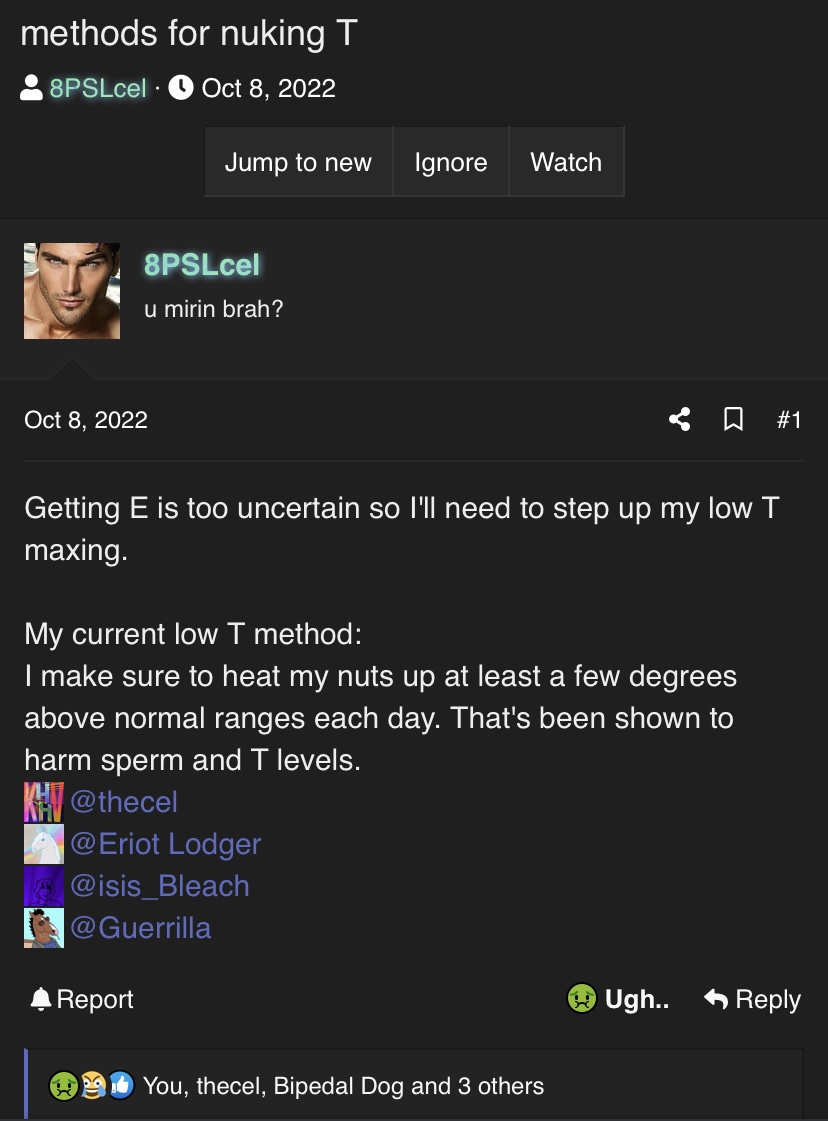View list of users who reacted
This screenshot has height=1121, width=828.
(343, 1085)
